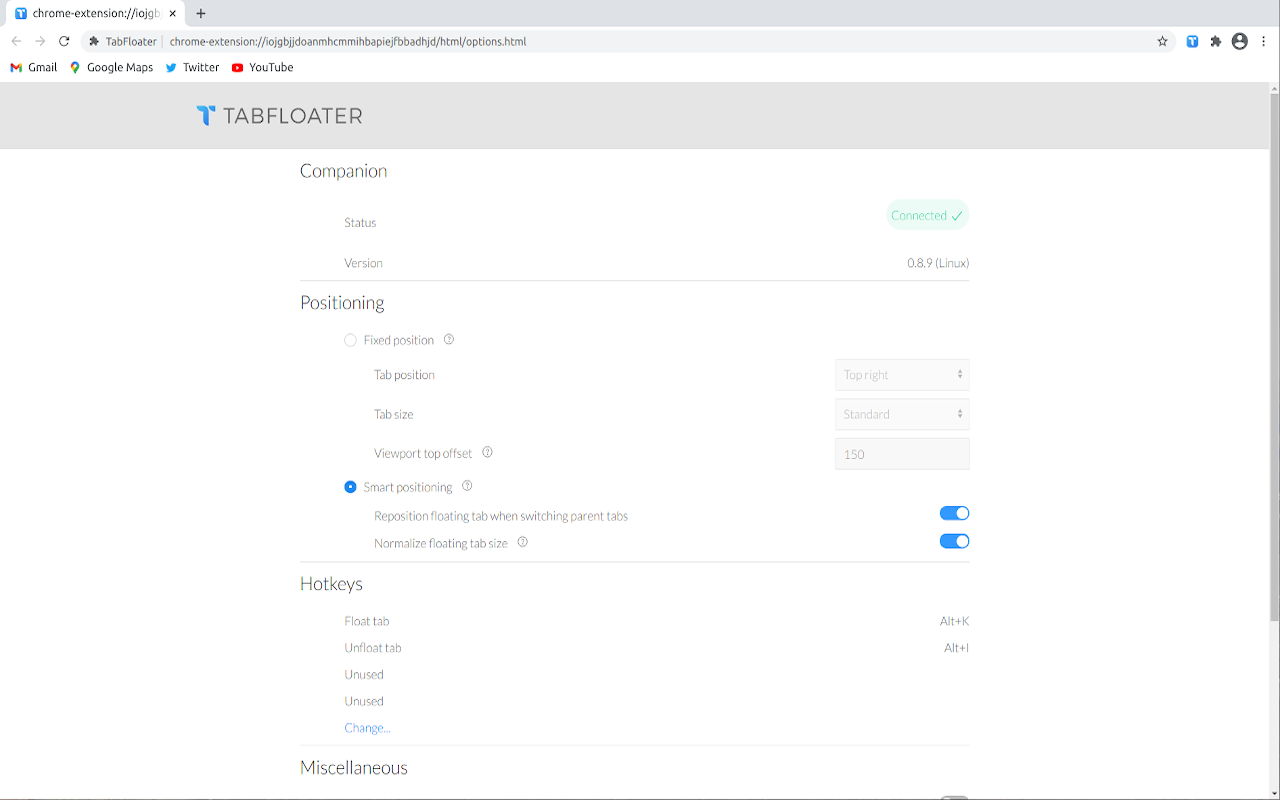Open the Tab size dropdown
This screenshot has width=1280, height=800.
[x=901, y=413]
